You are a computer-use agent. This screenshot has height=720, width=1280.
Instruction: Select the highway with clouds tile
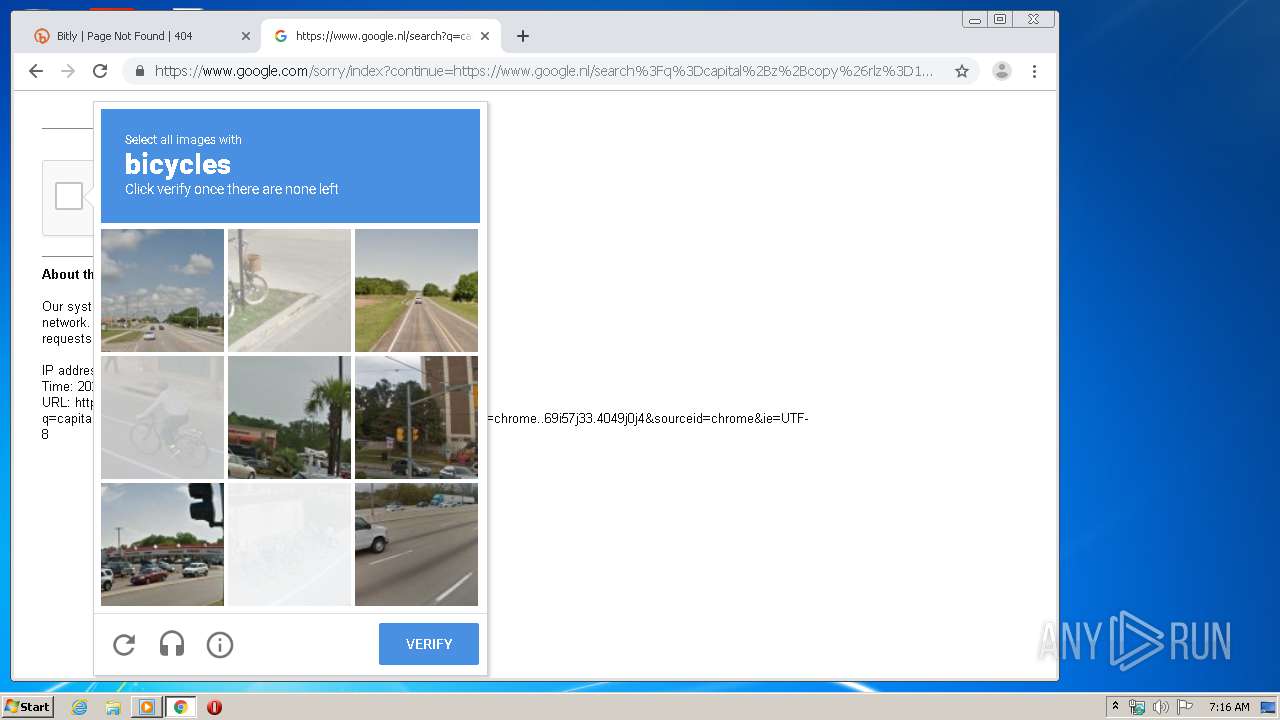point(162,290)
